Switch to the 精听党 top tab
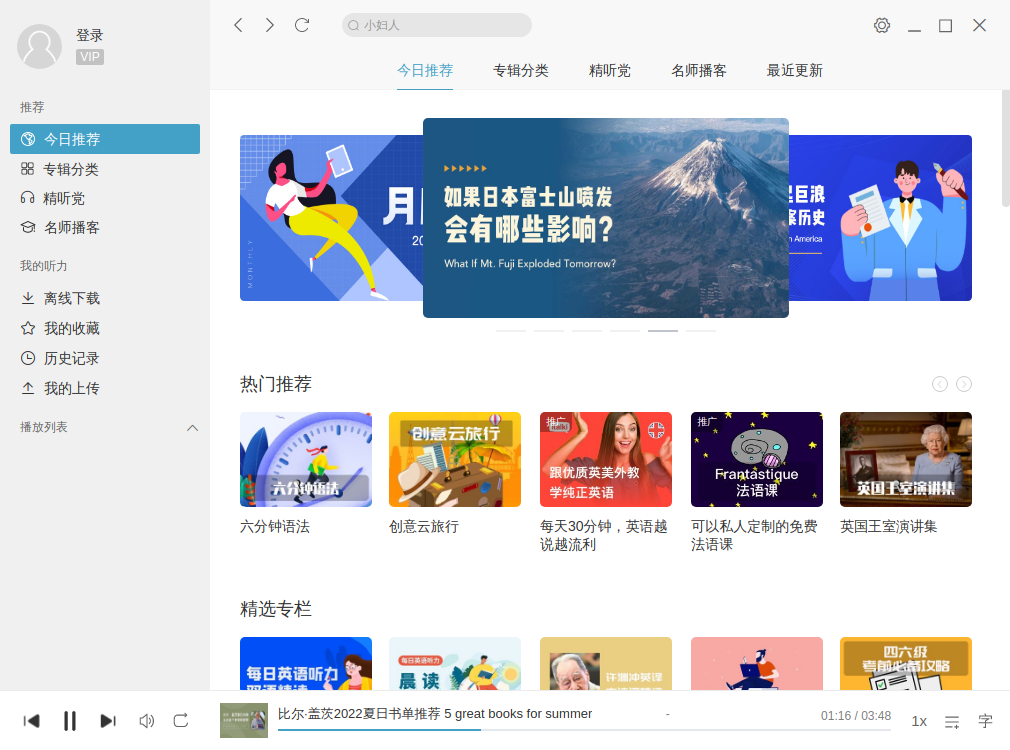 point(609,70)
